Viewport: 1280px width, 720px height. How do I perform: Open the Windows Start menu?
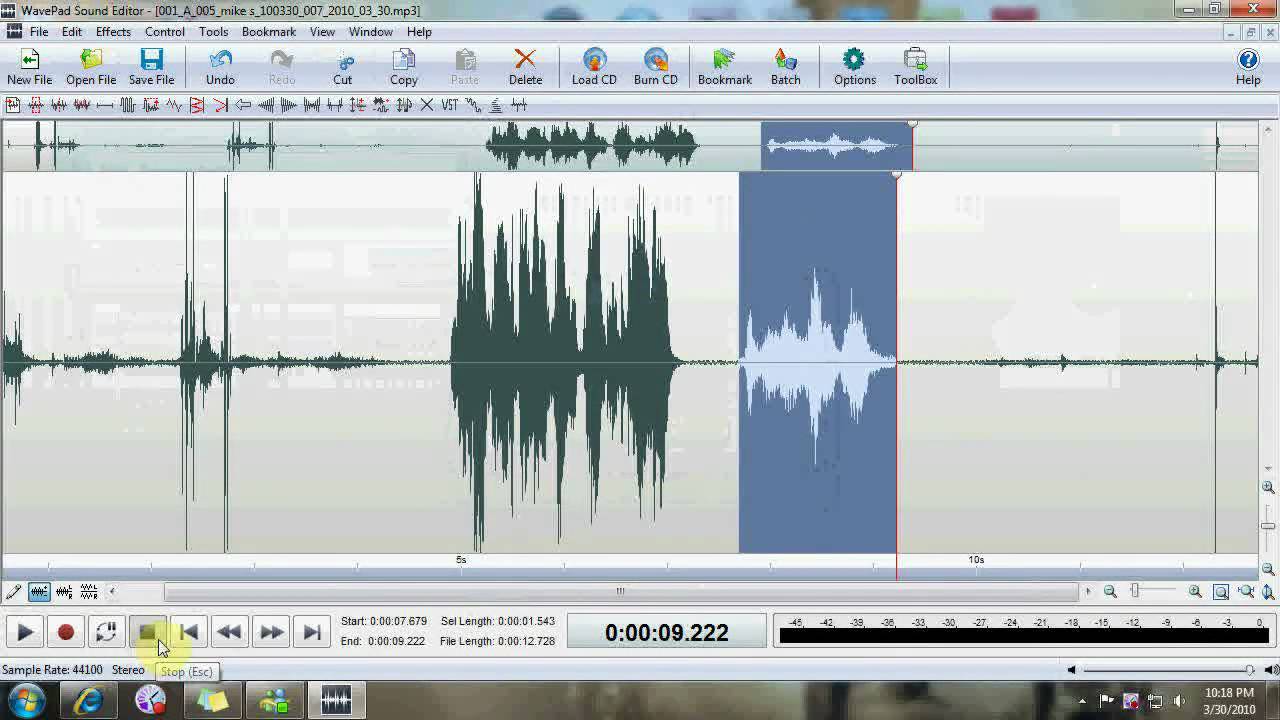[27, 700]
